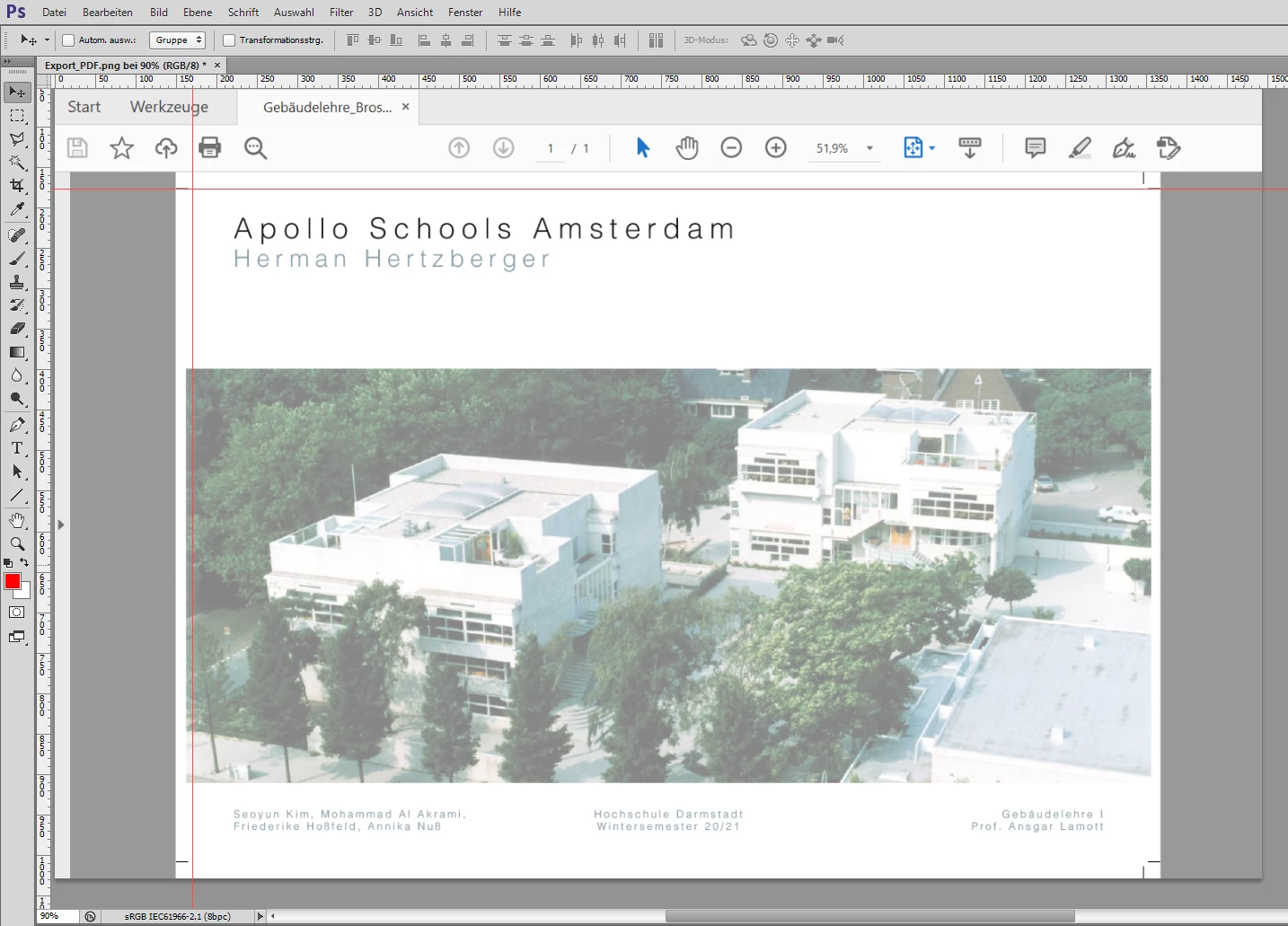Screen dimensions: 1288x926
Task: Click the white background color swatch
Action: (x=26, y=592)
